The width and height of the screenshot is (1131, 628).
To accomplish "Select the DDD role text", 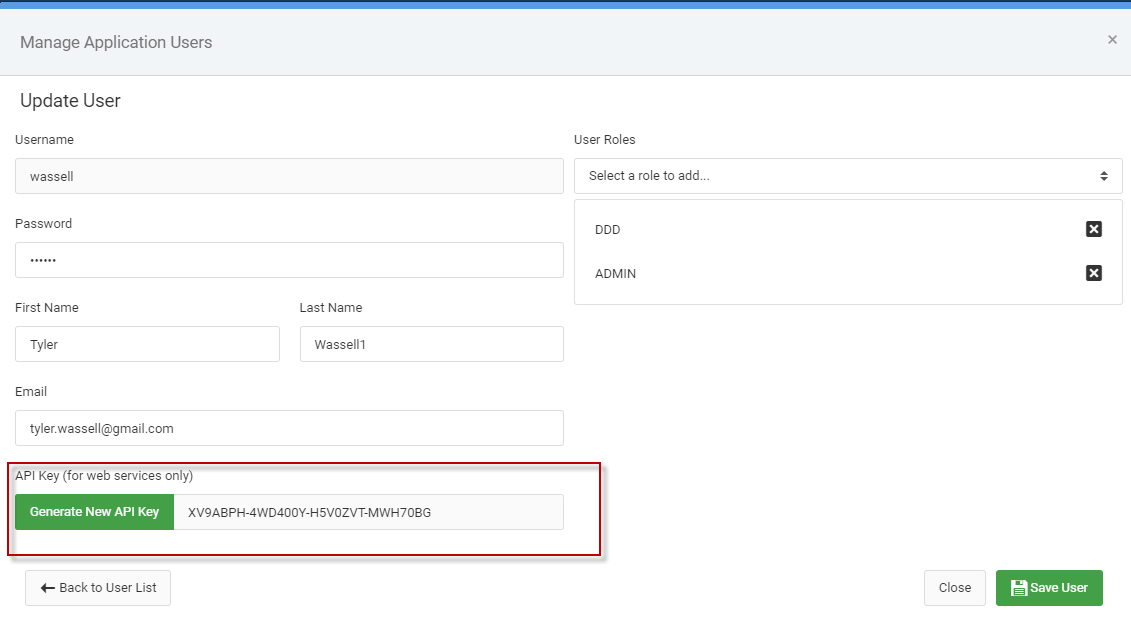I will click(607, 229).
